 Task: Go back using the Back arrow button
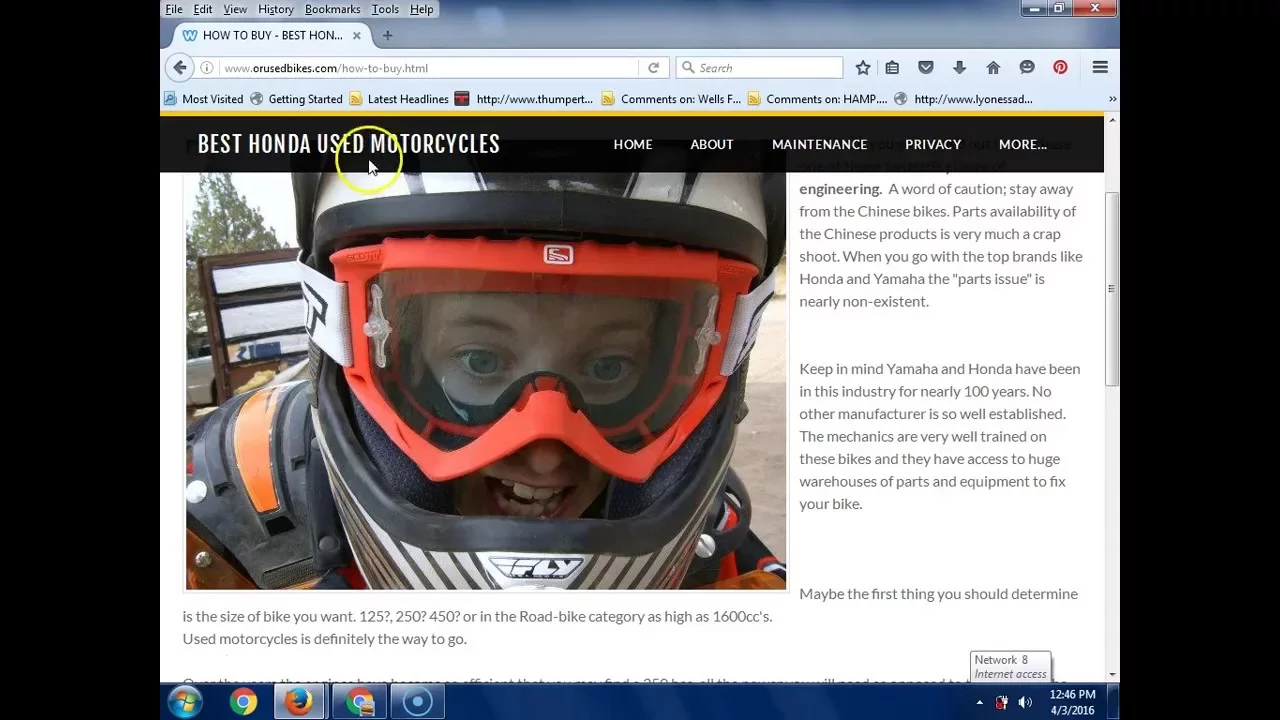click(x=180, y=68)
